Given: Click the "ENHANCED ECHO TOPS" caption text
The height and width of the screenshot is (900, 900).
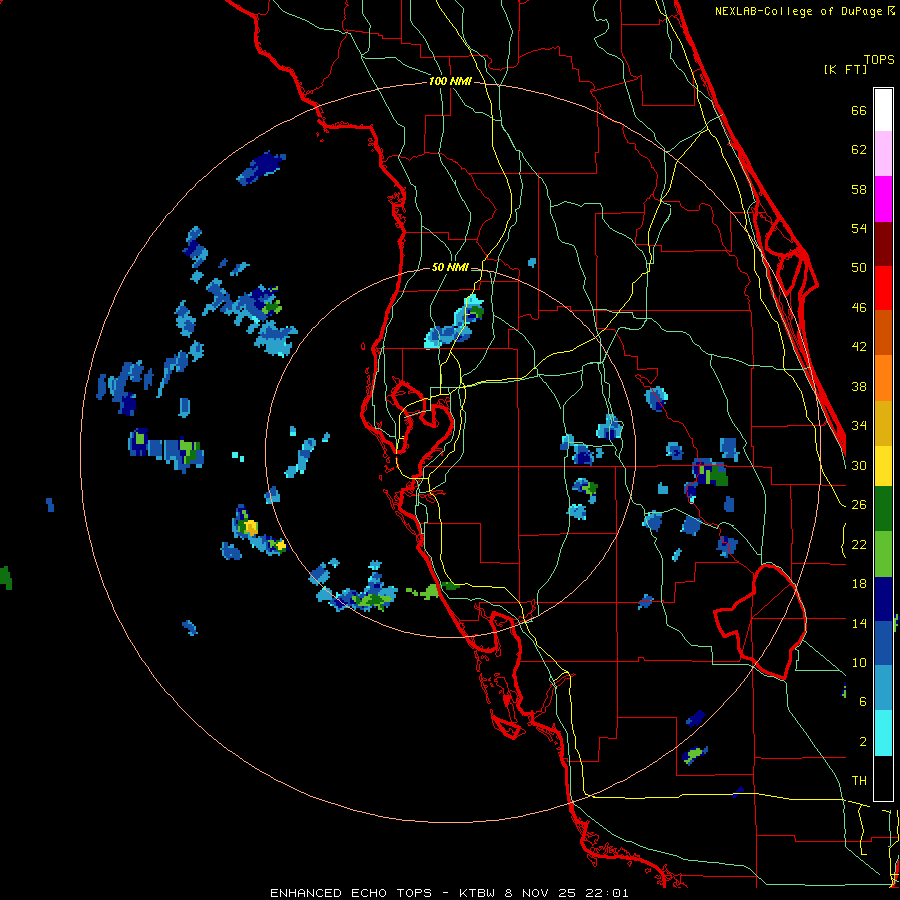Looking at the screenshot, I should (x=351, y=893).
